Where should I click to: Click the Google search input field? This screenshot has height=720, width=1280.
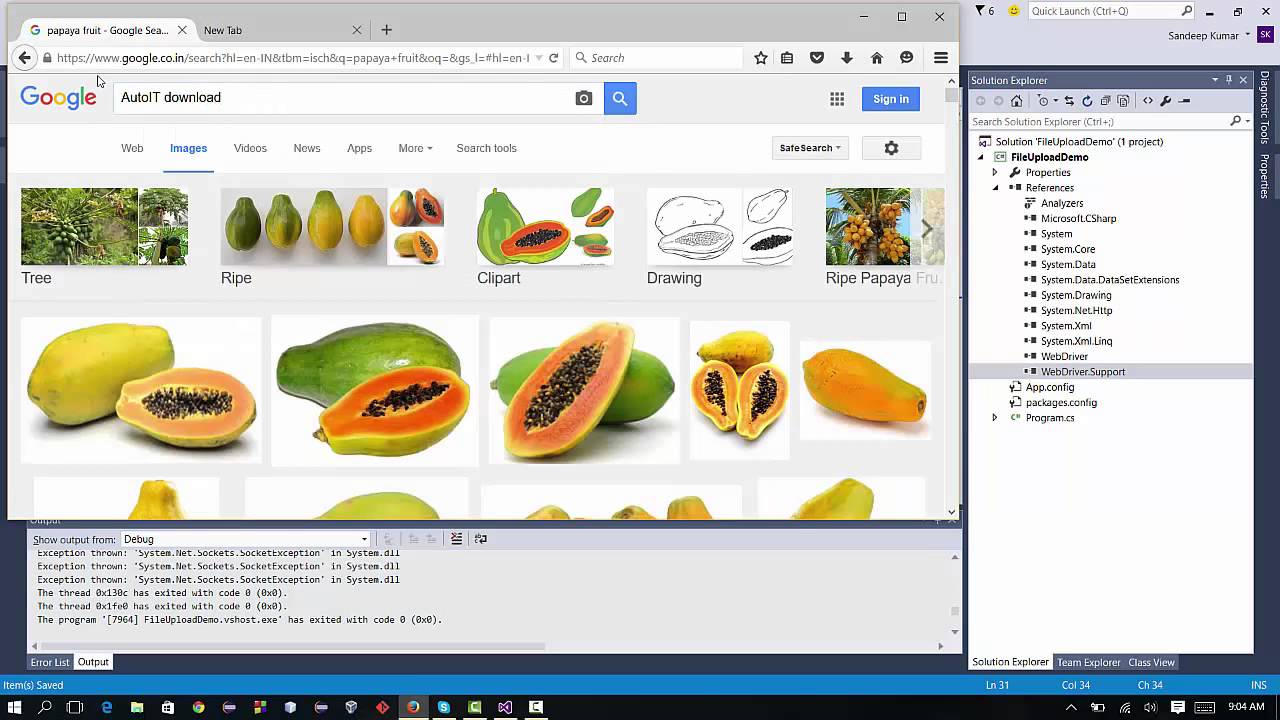342,98
